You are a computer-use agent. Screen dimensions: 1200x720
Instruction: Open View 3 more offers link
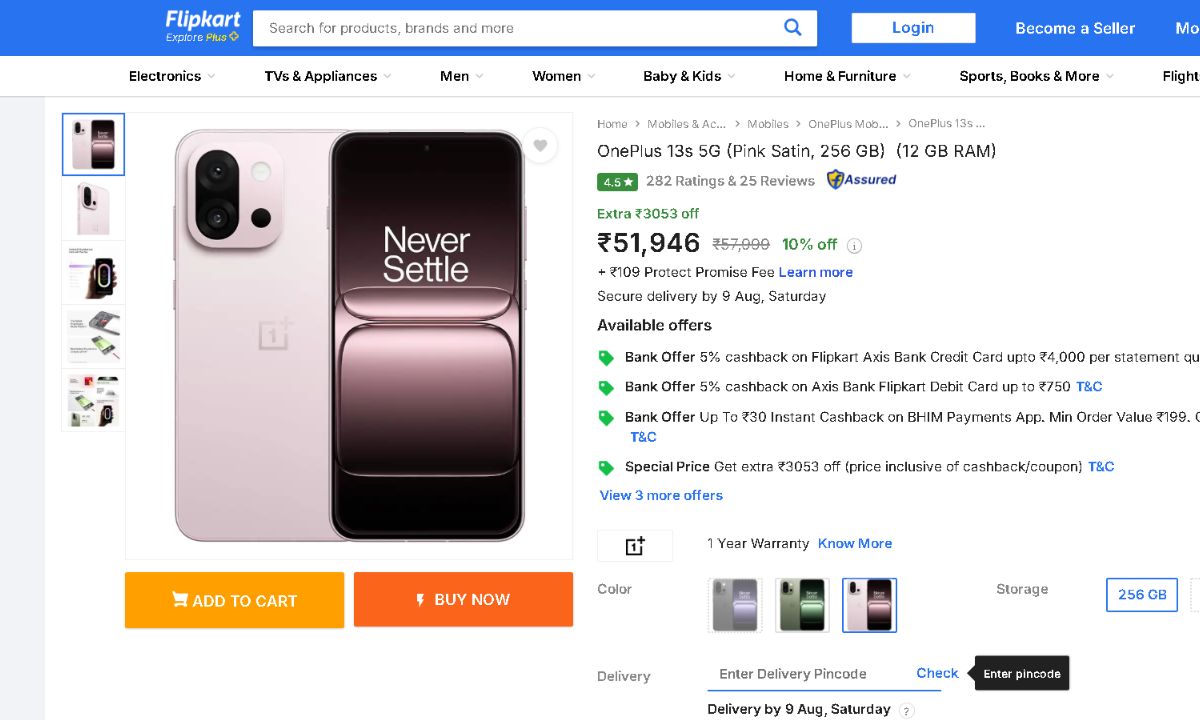(x=661, y=495)
